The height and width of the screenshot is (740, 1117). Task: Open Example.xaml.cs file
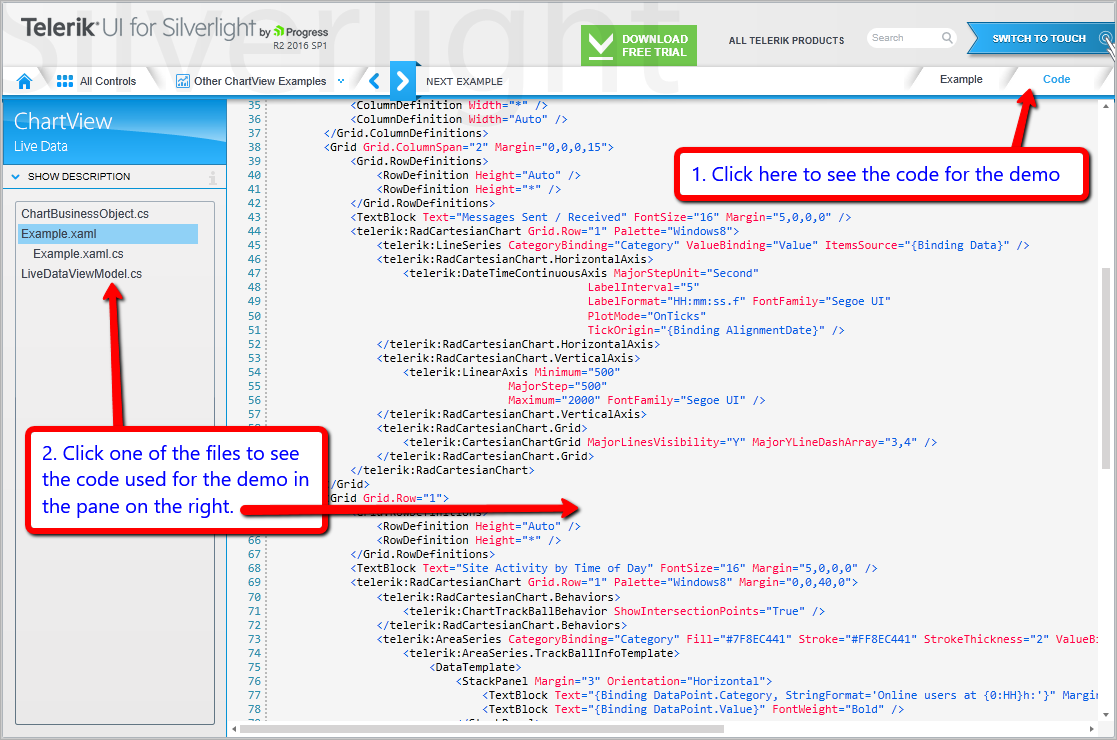pos(78,254)
